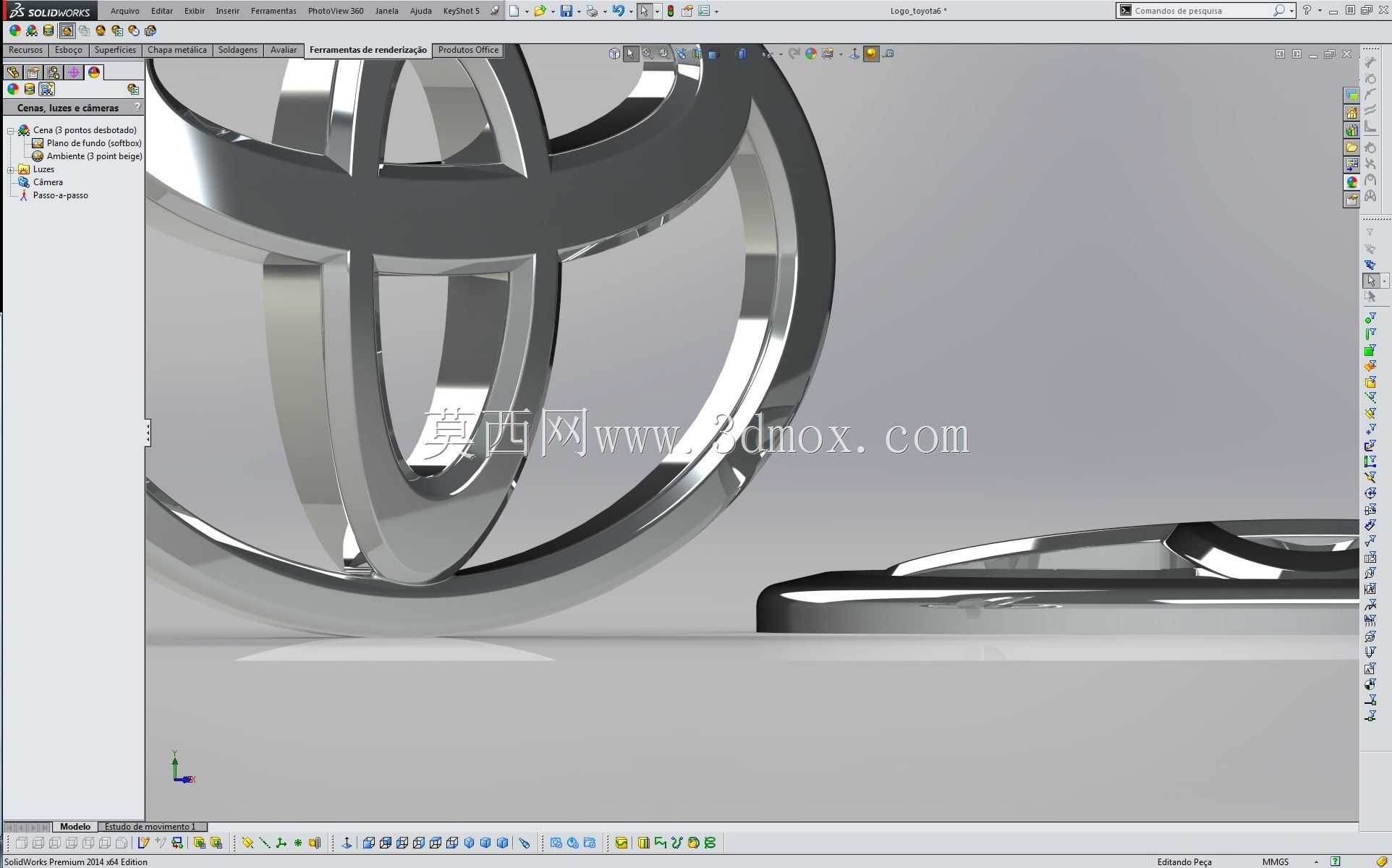The height and width of the screenshot is (868, 1392).
Task: Toggle RealView Graphics gold sphere button
Action: click(871, 54)
